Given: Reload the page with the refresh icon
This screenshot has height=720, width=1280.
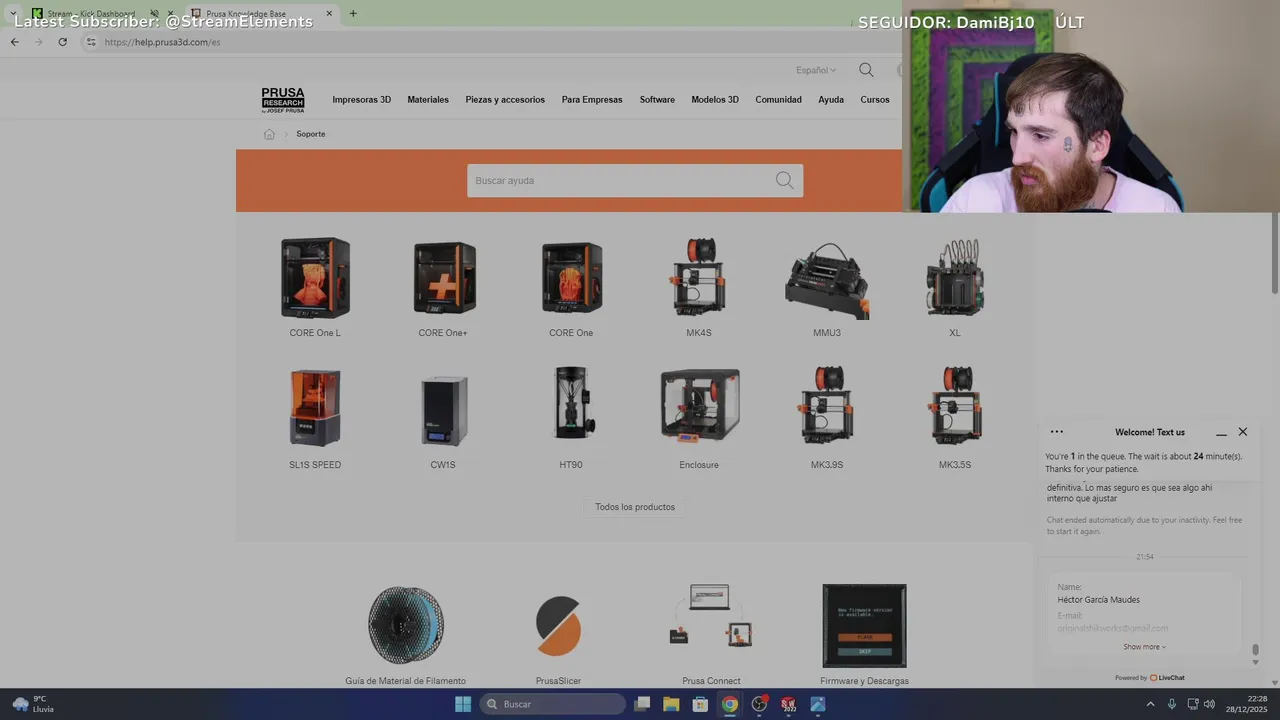Looking at the screenshot, I should click(62, 42).
